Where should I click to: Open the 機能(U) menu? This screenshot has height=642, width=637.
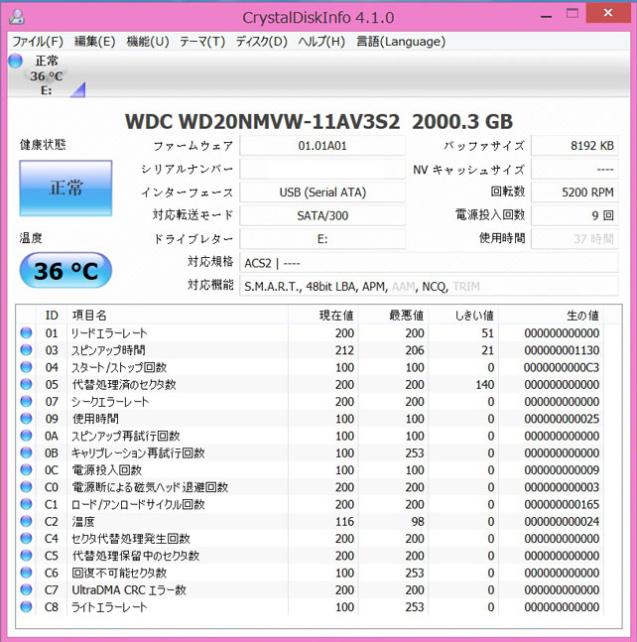pos(148,41)
